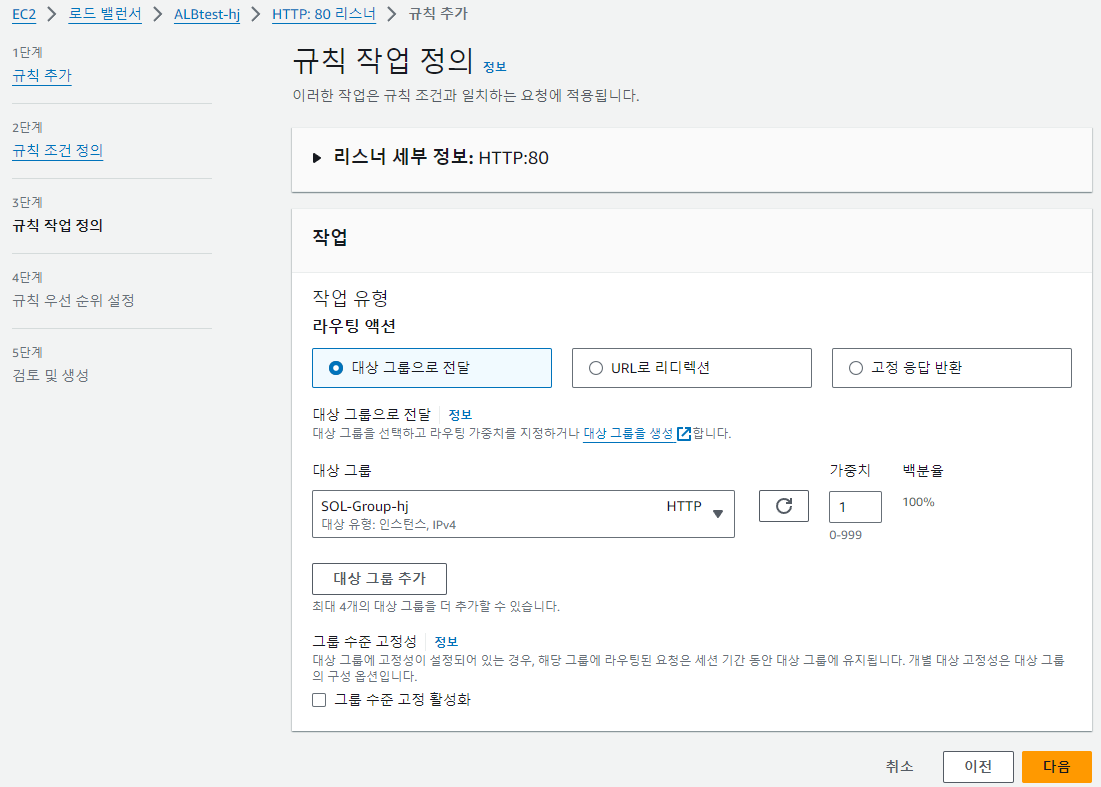This screenshot has height=787, width=1101.
Task: Select URL로 리디렉션 radio option
Action: coord(692,368)
